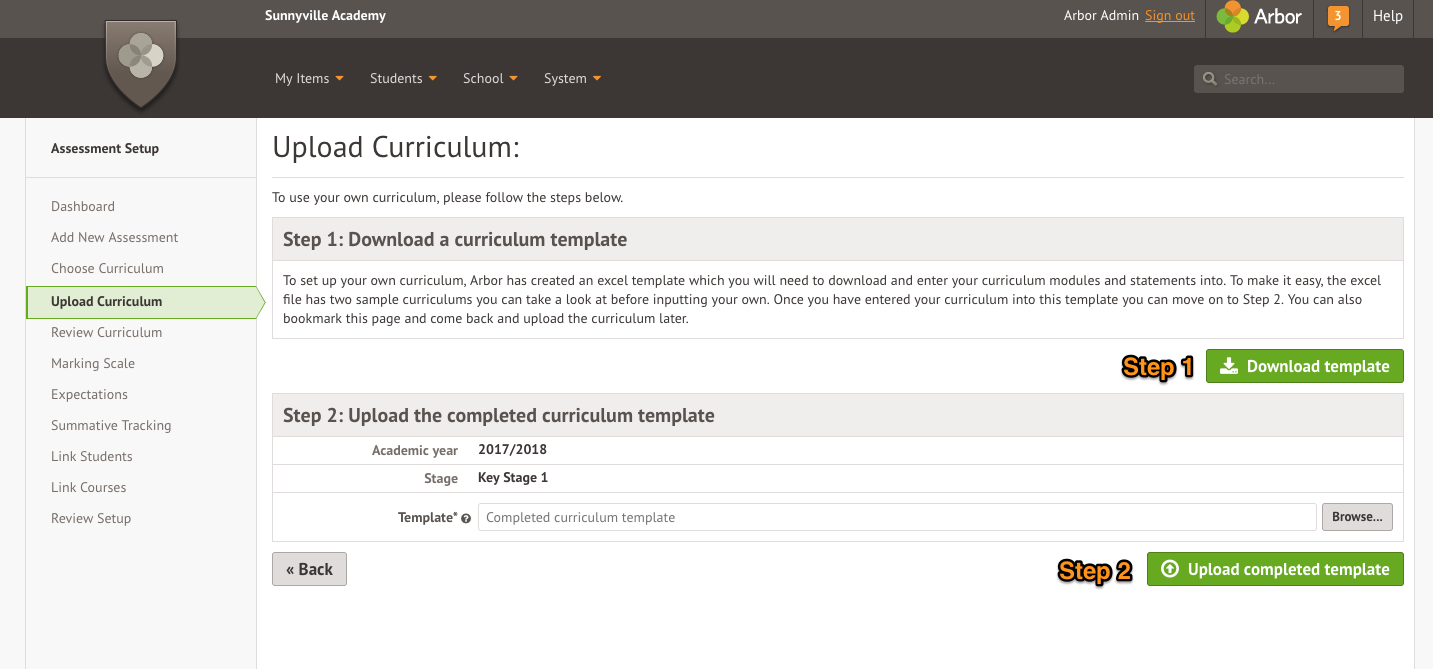Expand the My Items dropdown menu
1433x669 pixels.
pyautogui.click(x=309, y=78)
